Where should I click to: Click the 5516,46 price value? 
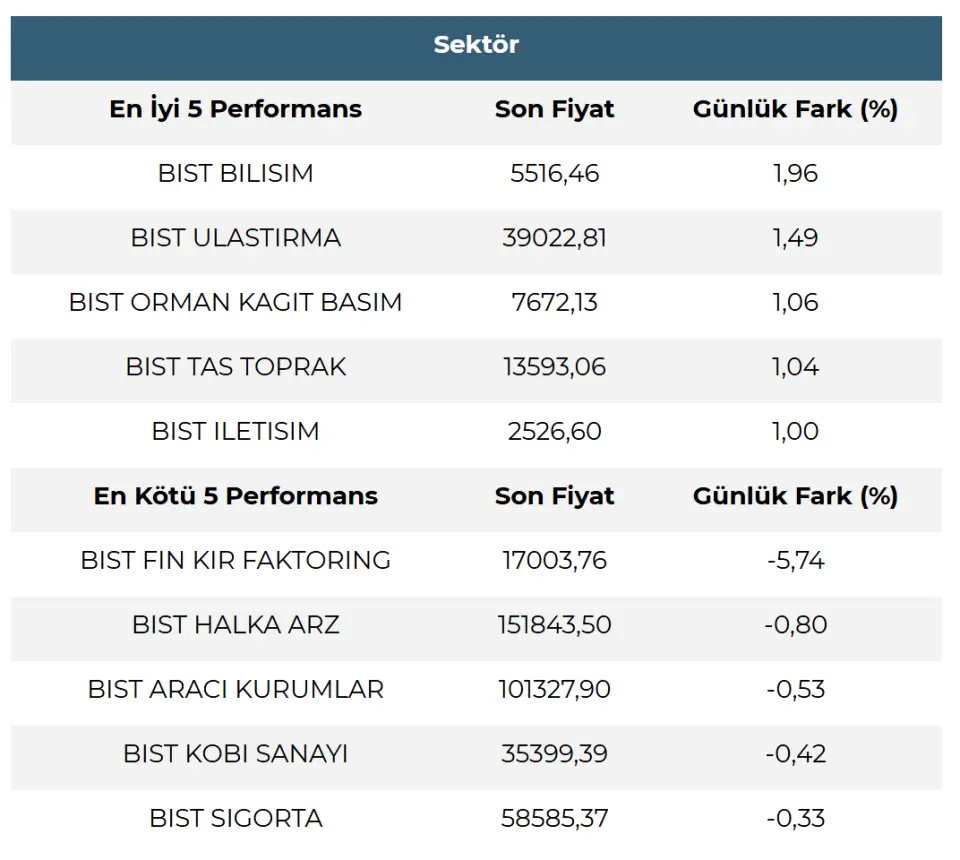click(x=555, y=173)
